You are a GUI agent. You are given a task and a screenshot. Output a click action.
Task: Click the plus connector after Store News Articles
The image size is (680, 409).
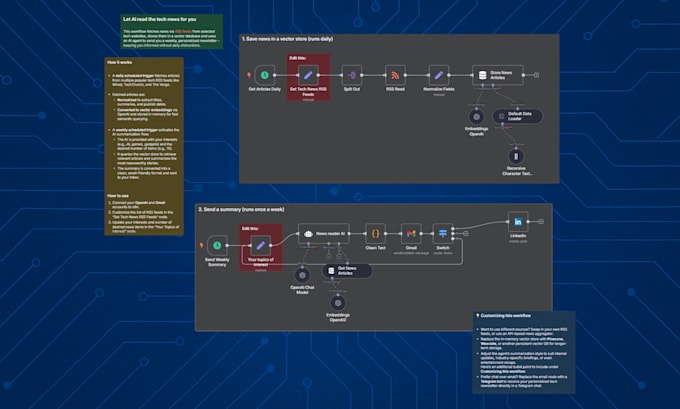coord(536,75)
